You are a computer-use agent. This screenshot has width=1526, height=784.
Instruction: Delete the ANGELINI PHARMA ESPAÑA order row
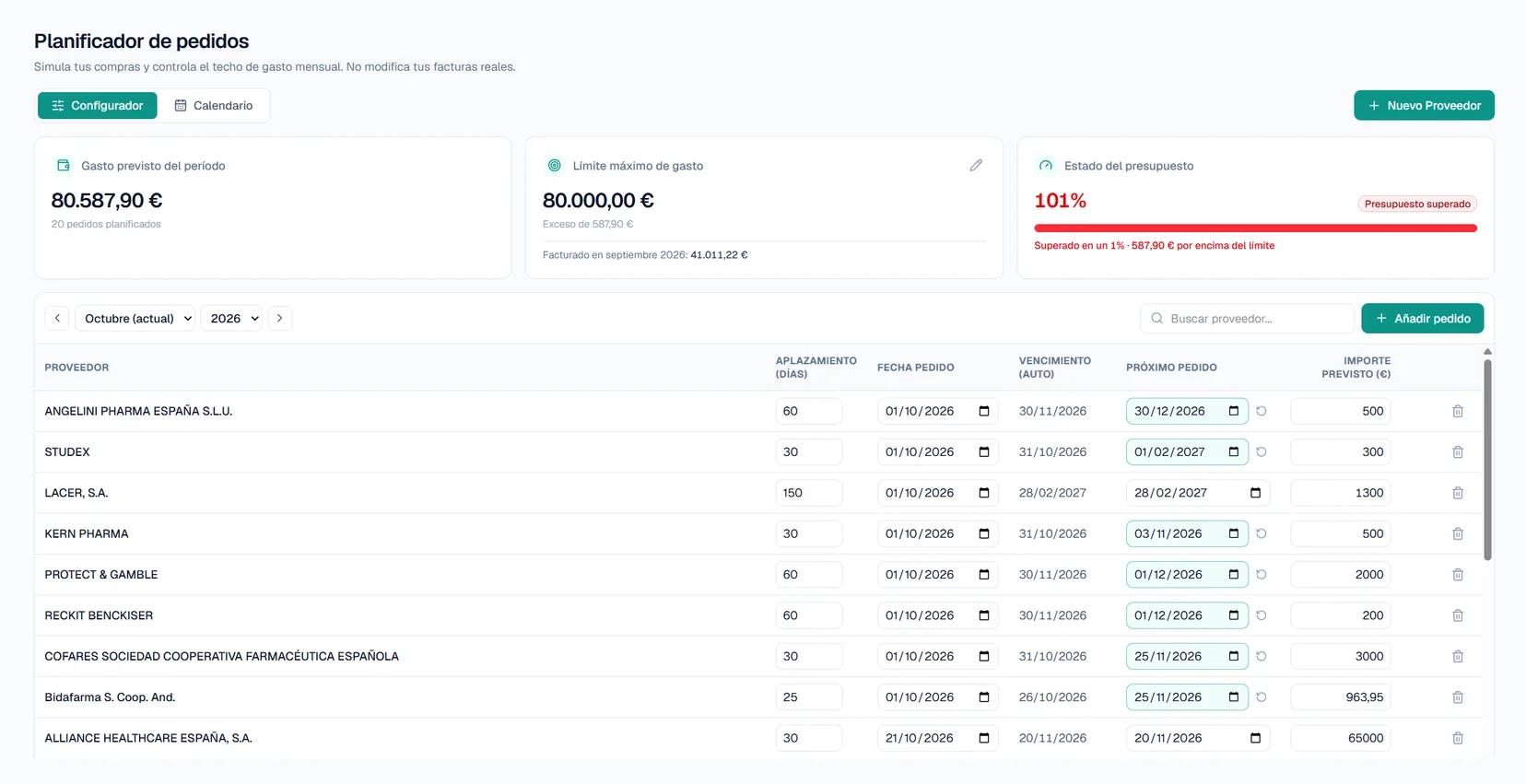(x=1458, y=412)
